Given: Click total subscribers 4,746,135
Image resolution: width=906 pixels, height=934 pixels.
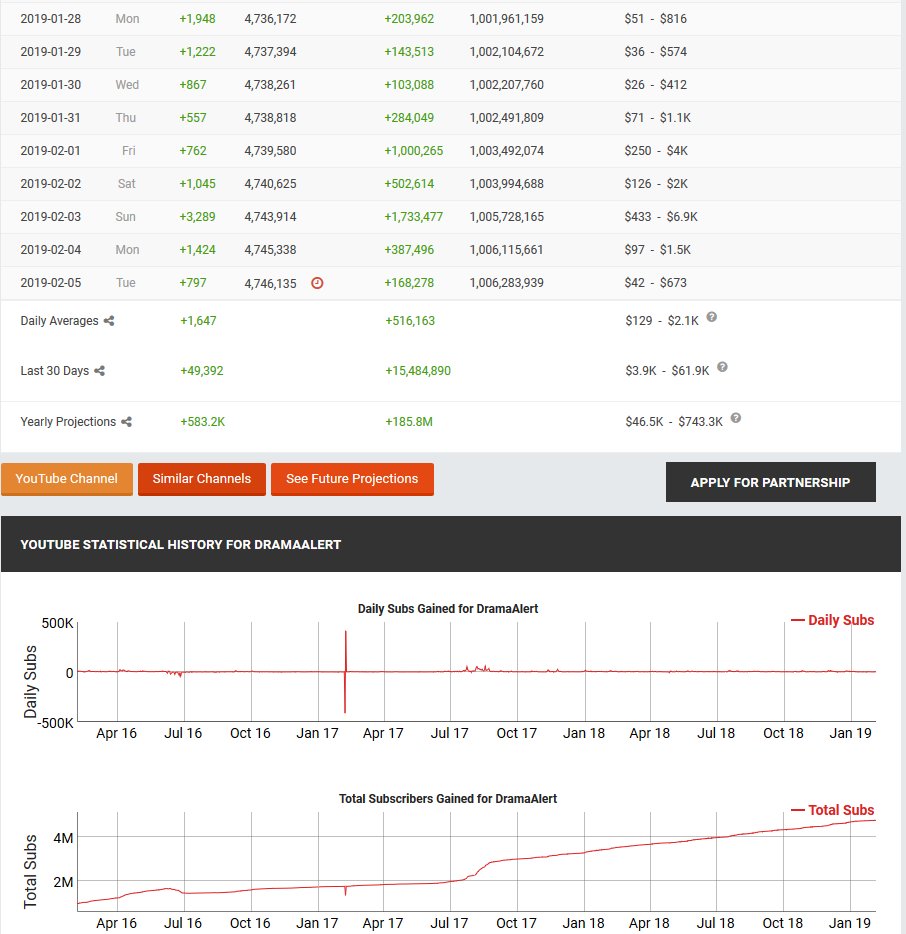Looking at the screenshot, I should pos(270,284).
